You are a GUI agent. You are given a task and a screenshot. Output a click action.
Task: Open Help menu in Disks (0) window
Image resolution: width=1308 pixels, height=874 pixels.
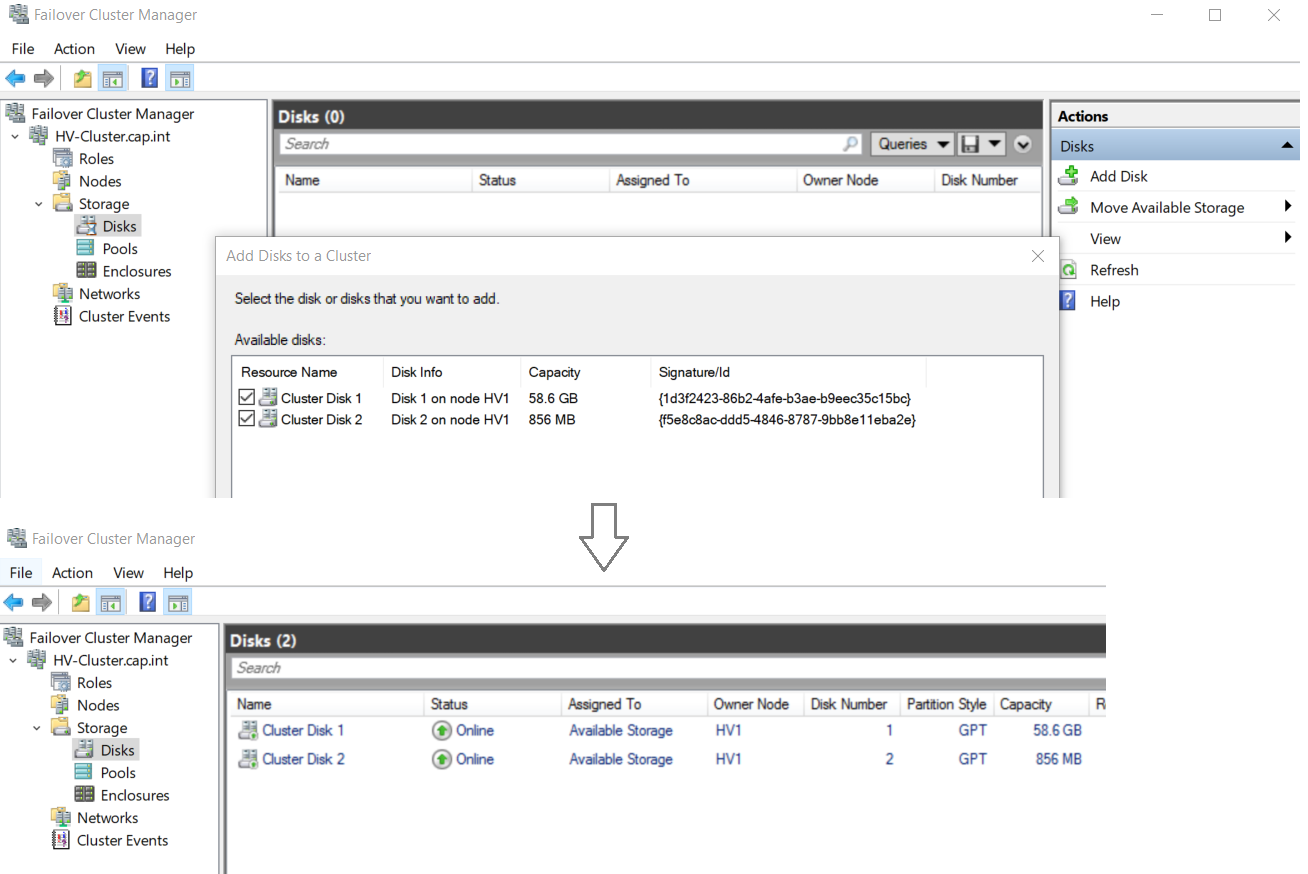click(180, 49)
